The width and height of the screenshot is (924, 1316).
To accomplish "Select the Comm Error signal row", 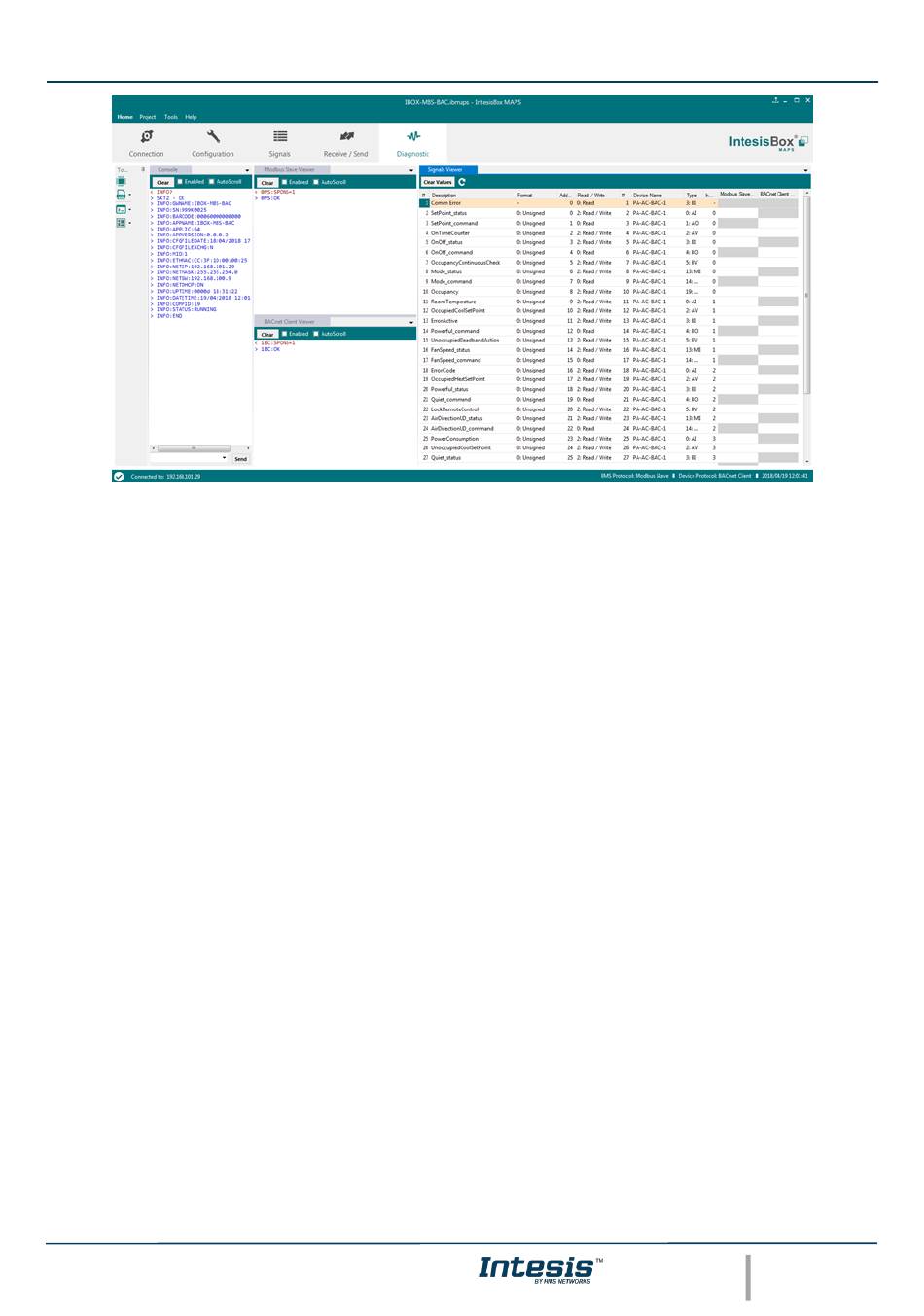I will pyautogui.click(x=609, y=203).
